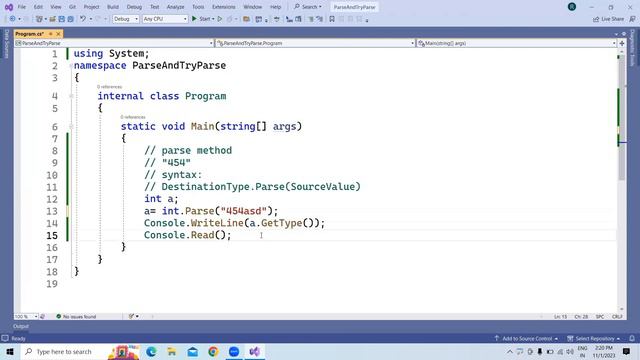The image size is (640, 360).
Task: Click the Open File folder icon
Action: click(52, 19)
